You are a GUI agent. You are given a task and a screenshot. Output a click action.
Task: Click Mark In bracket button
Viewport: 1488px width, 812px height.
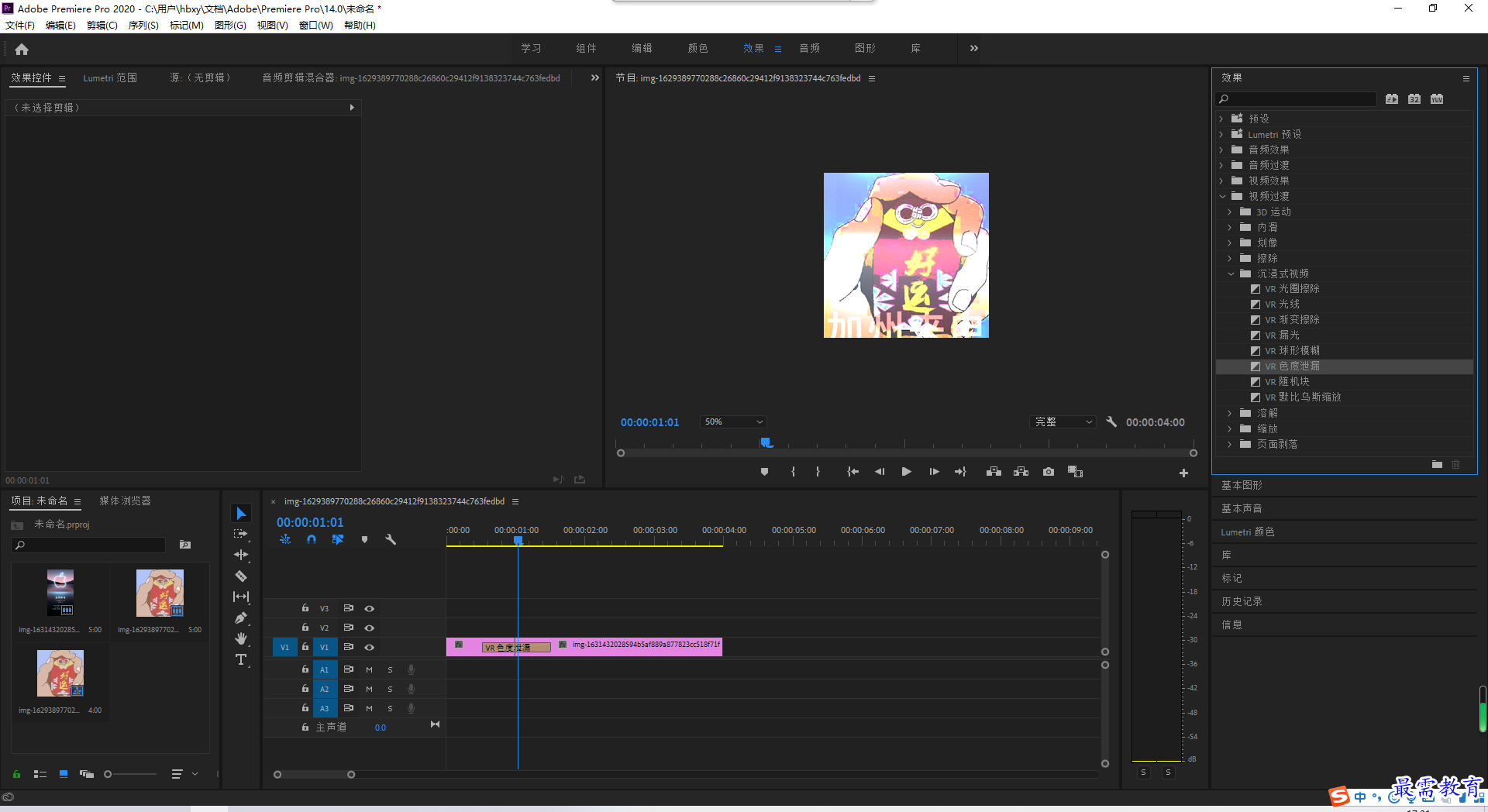tap(793, 472)
